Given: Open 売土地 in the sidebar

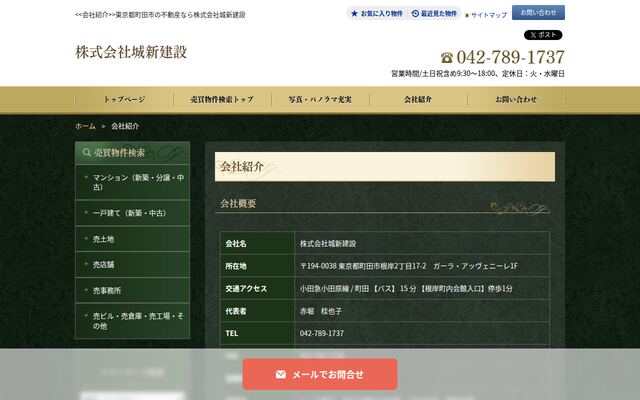Looking at the screenshot, I should click(132, 239).
